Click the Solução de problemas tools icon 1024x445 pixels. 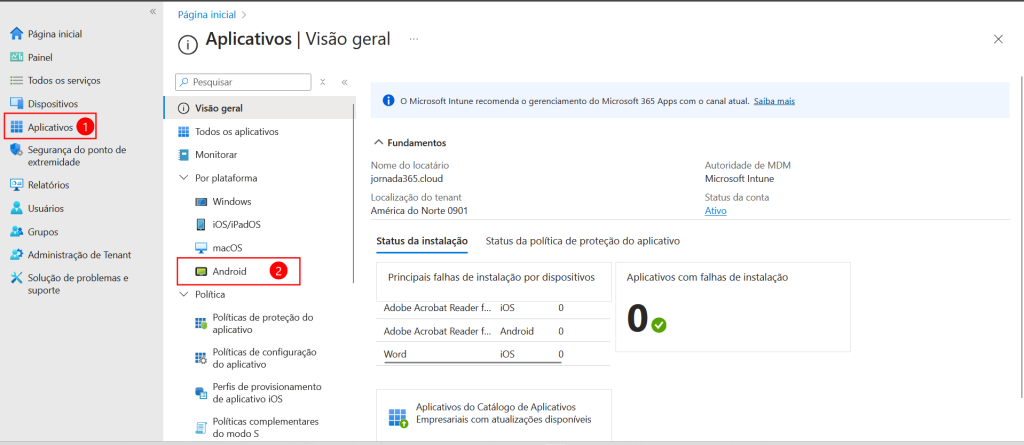(17, 278)
